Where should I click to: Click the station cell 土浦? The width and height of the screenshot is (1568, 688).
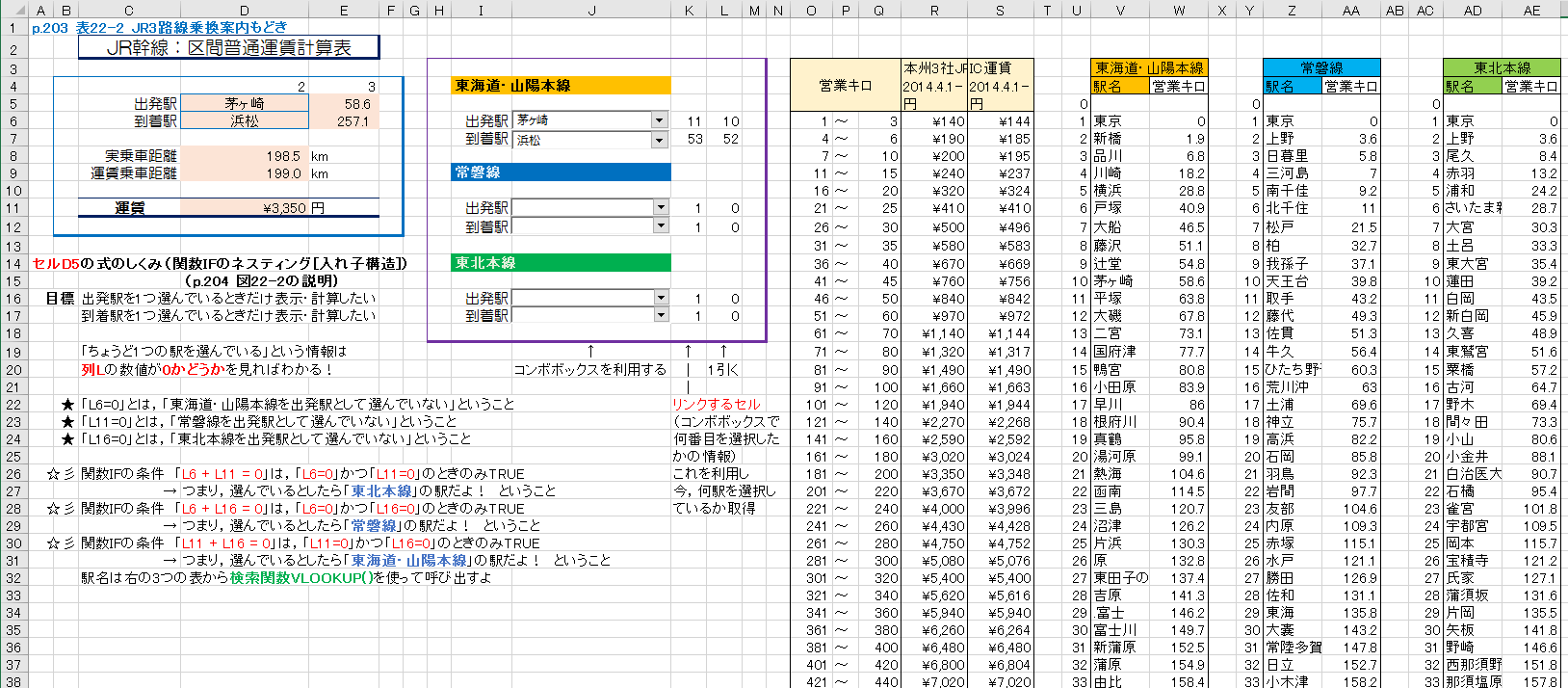pos(1293,404)
